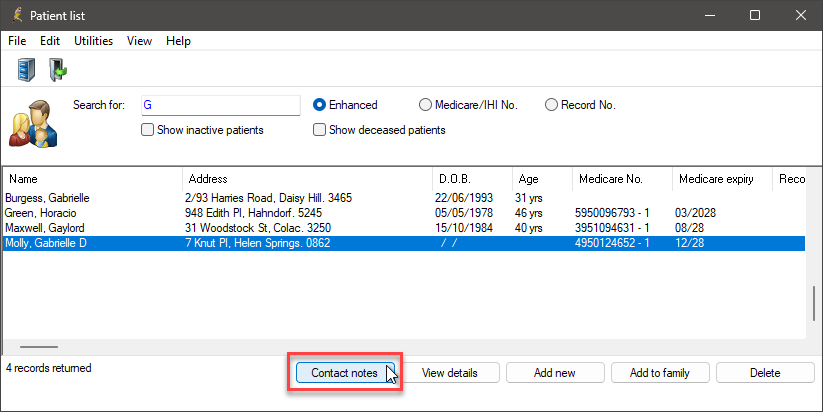The width and height of the screenshot is (823, 412).
Task: Select the Enhanced search radio button
Action: 319,105
